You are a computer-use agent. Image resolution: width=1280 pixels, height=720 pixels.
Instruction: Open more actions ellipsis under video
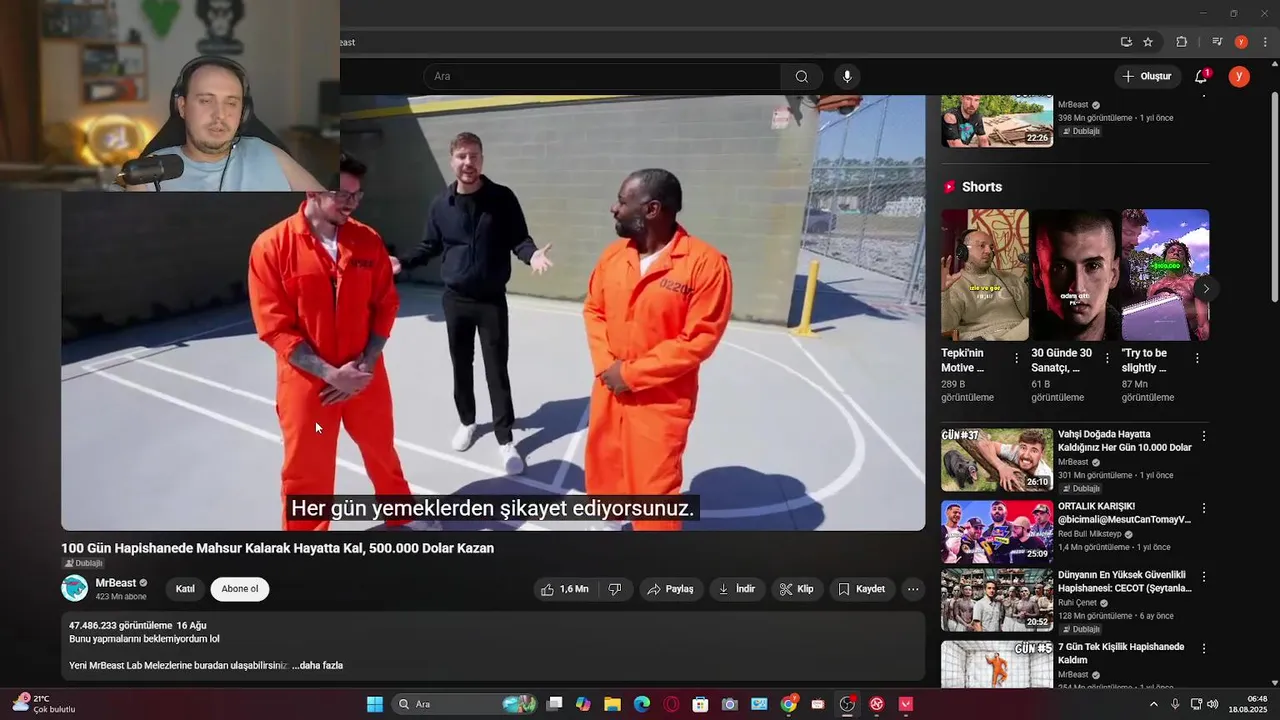913,589
